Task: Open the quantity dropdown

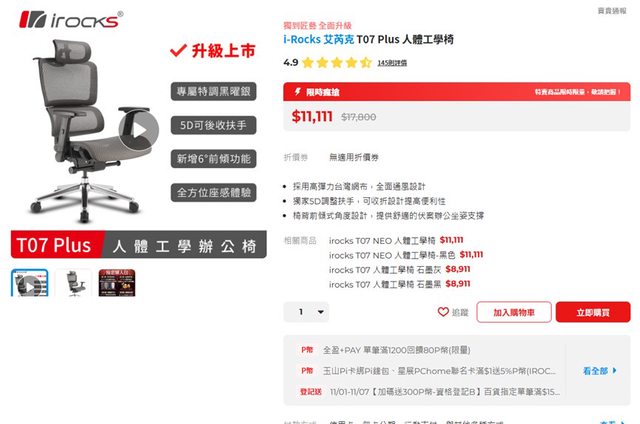Action: (x=306, y=312)
